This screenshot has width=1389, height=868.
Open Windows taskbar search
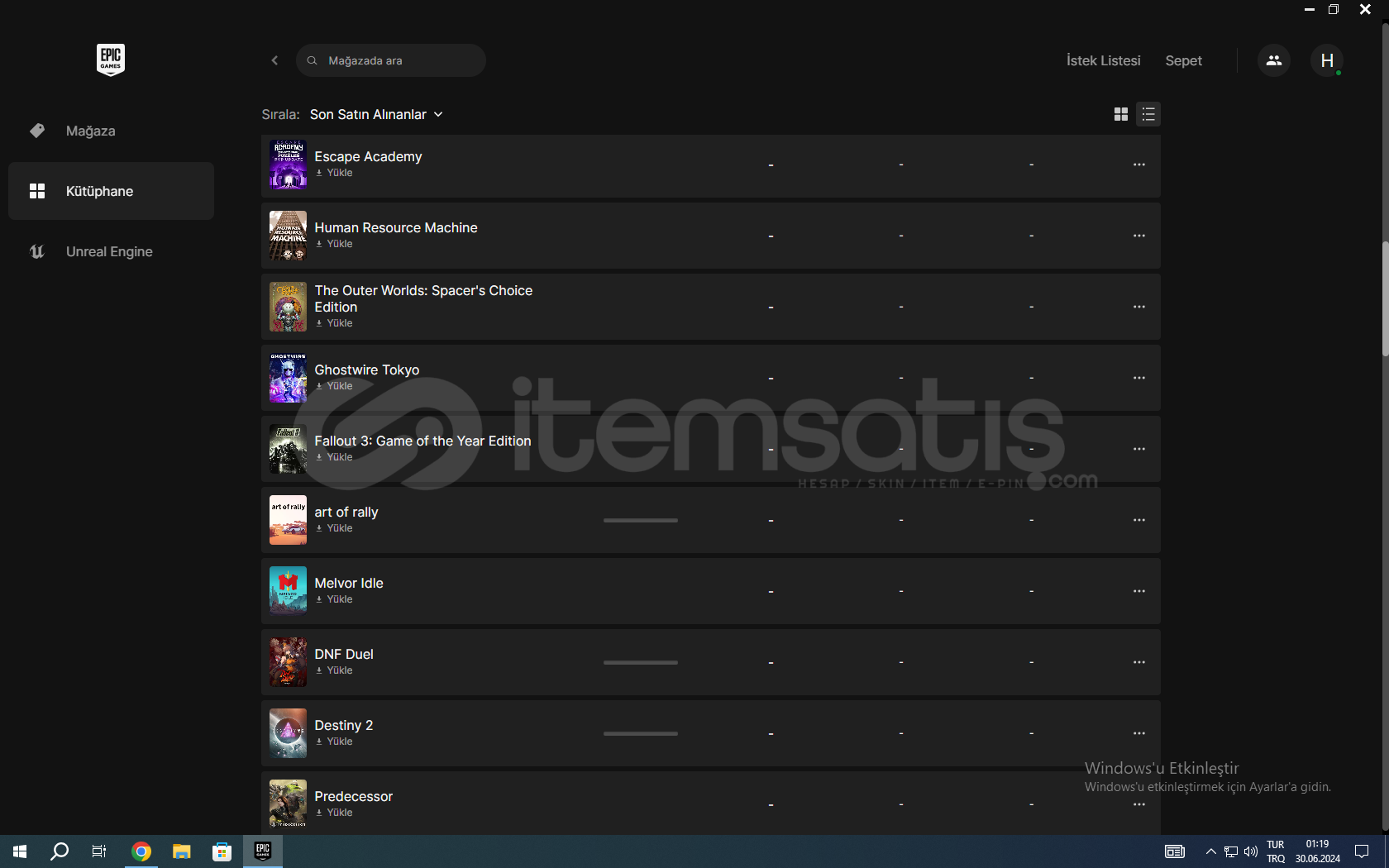60,851
